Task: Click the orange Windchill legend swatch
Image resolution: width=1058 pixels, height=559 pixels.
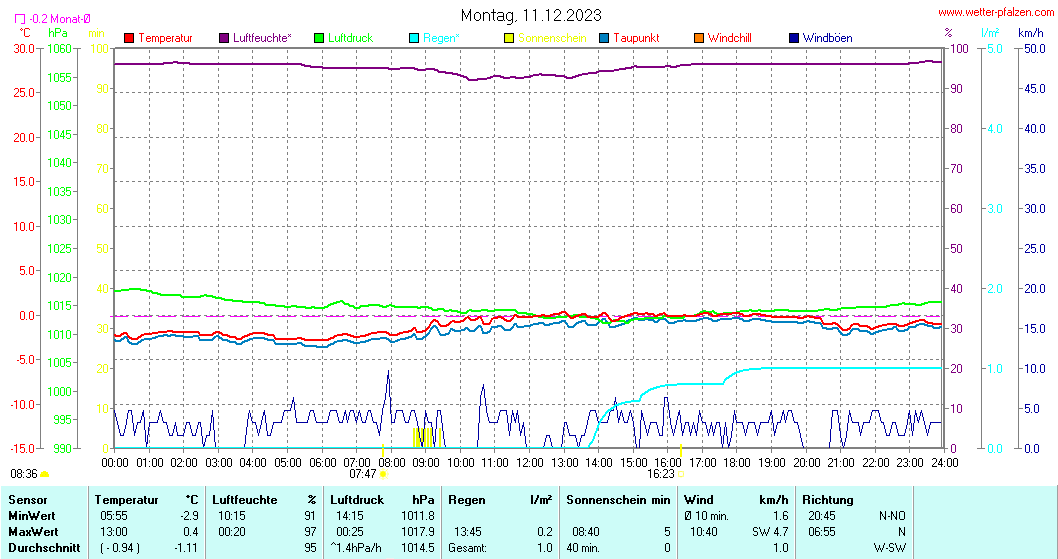Action: point(699,38)
